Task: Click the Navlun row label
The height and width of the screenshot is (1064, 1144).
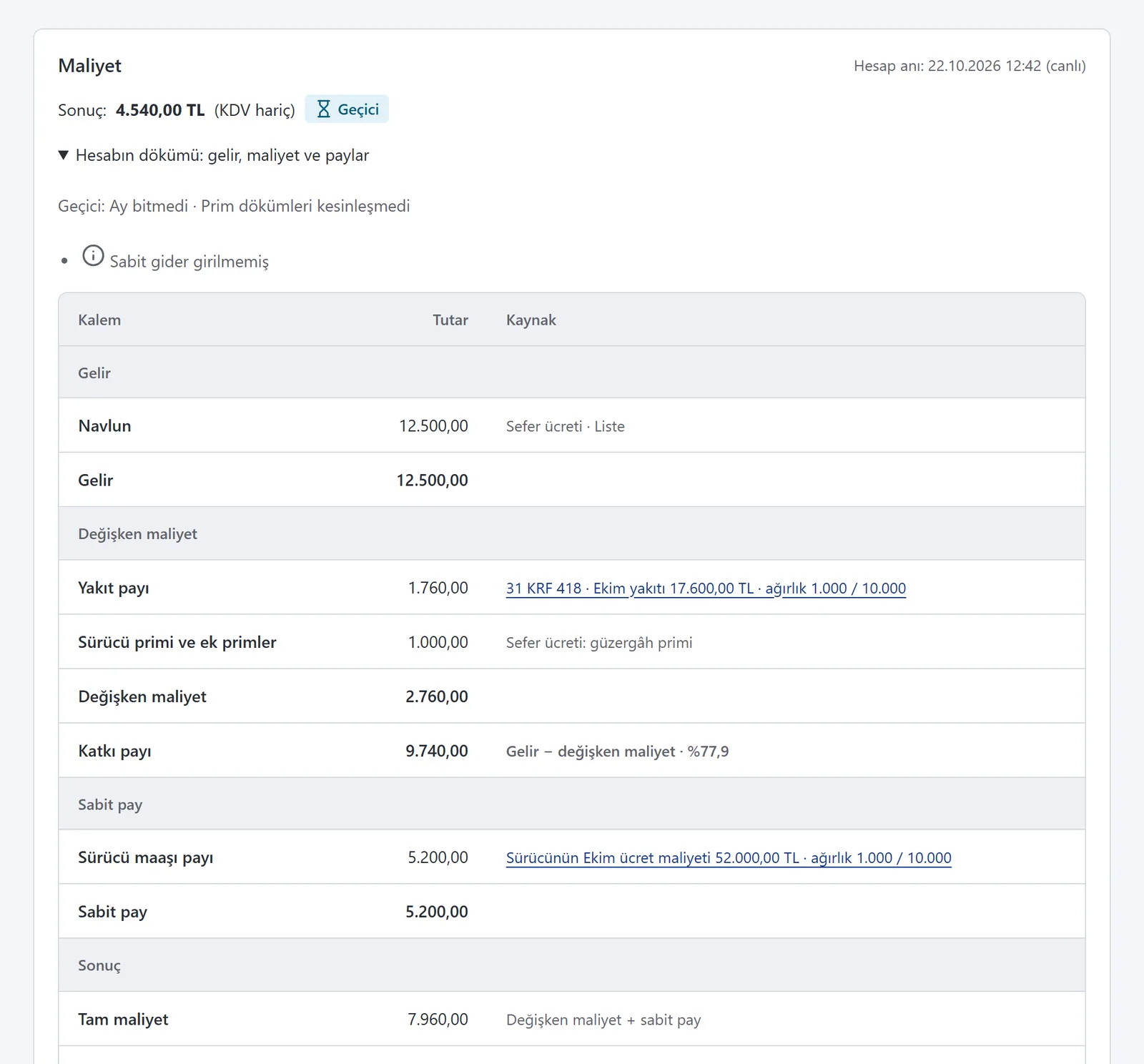Action: [x=105, y=426]
